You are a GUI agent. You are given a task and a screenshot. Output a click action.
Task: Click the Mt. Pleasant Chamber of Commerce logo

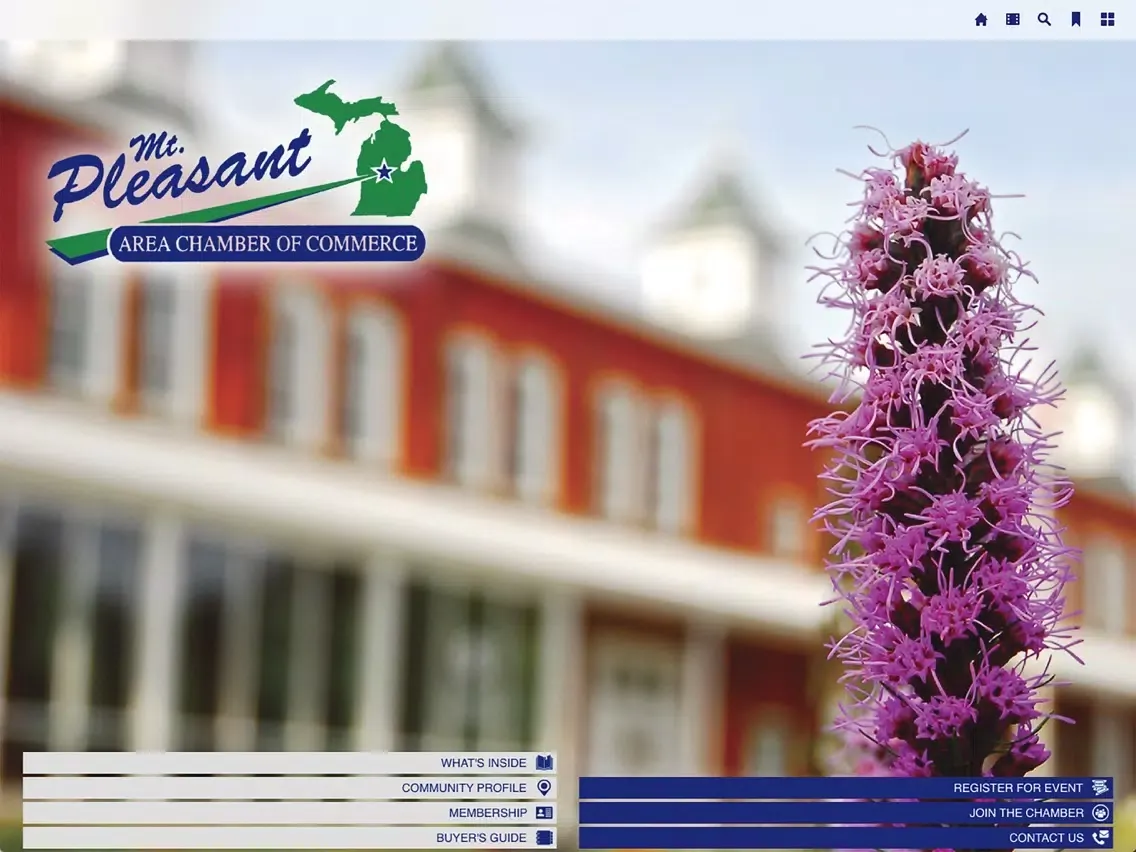(237, 172)
